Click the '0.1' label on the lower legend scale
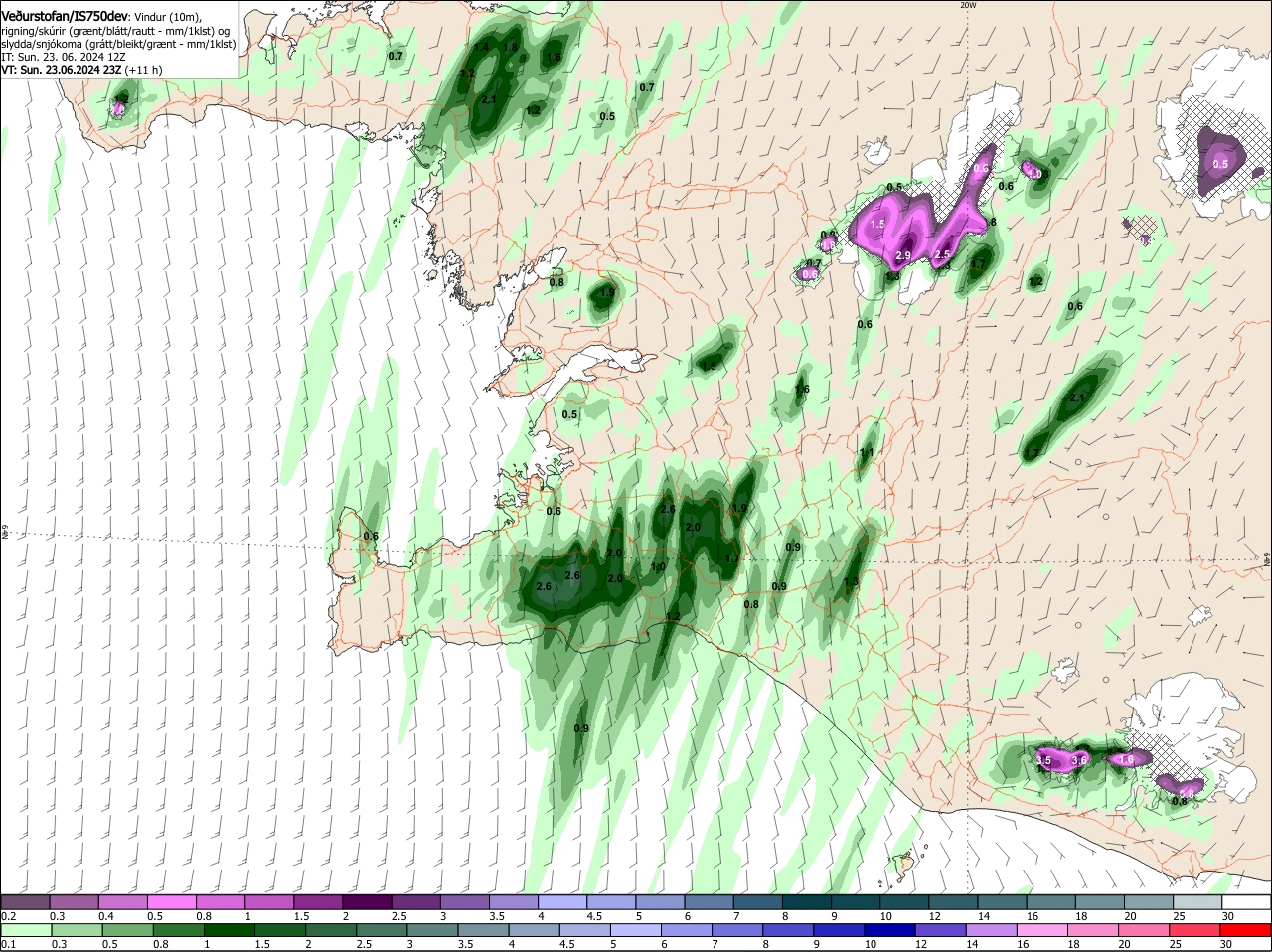The image size is (1272, 952). pyautogui.click(x=8, y=944)
